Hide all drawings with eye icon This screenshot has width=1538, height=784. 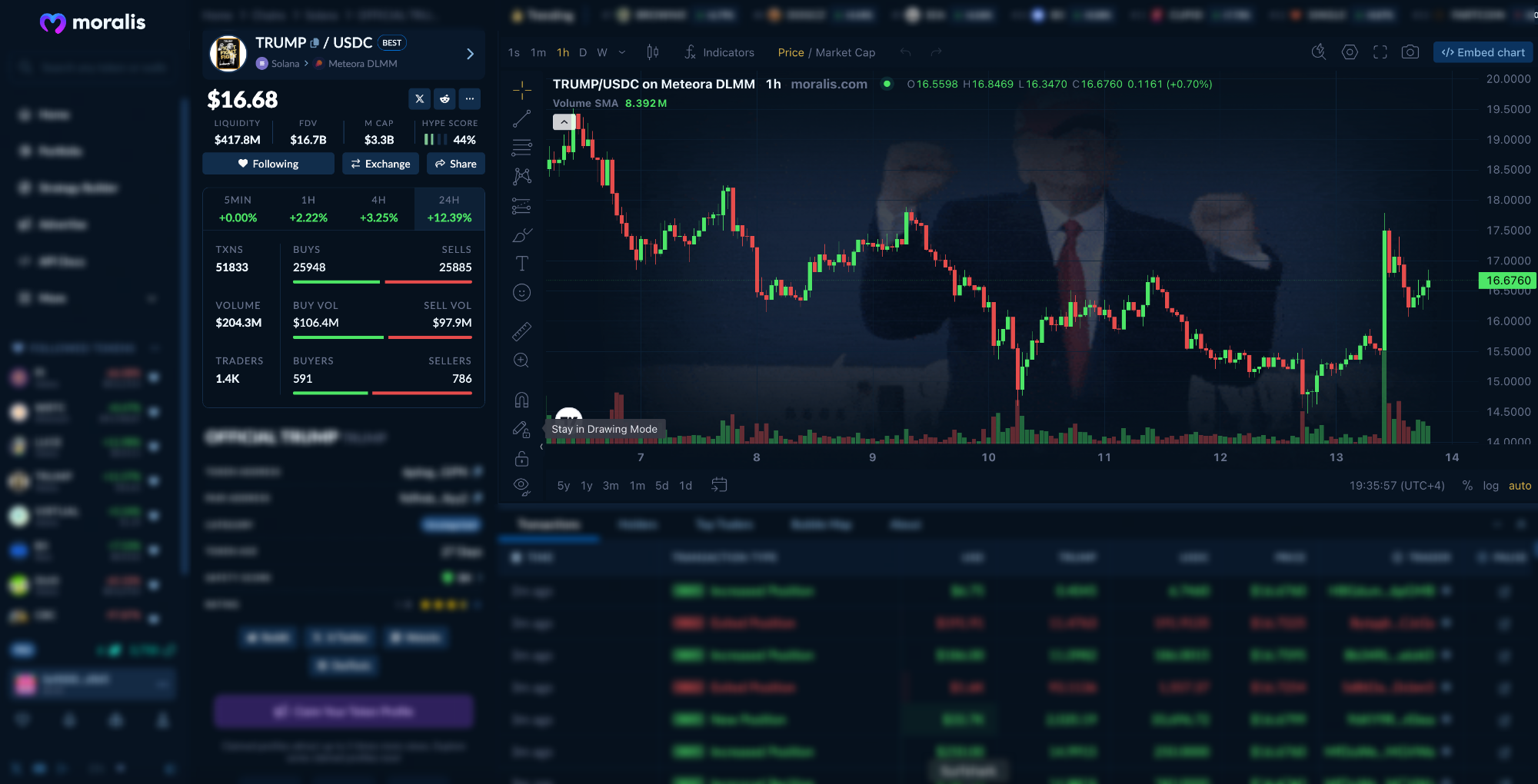click(522, 487)
